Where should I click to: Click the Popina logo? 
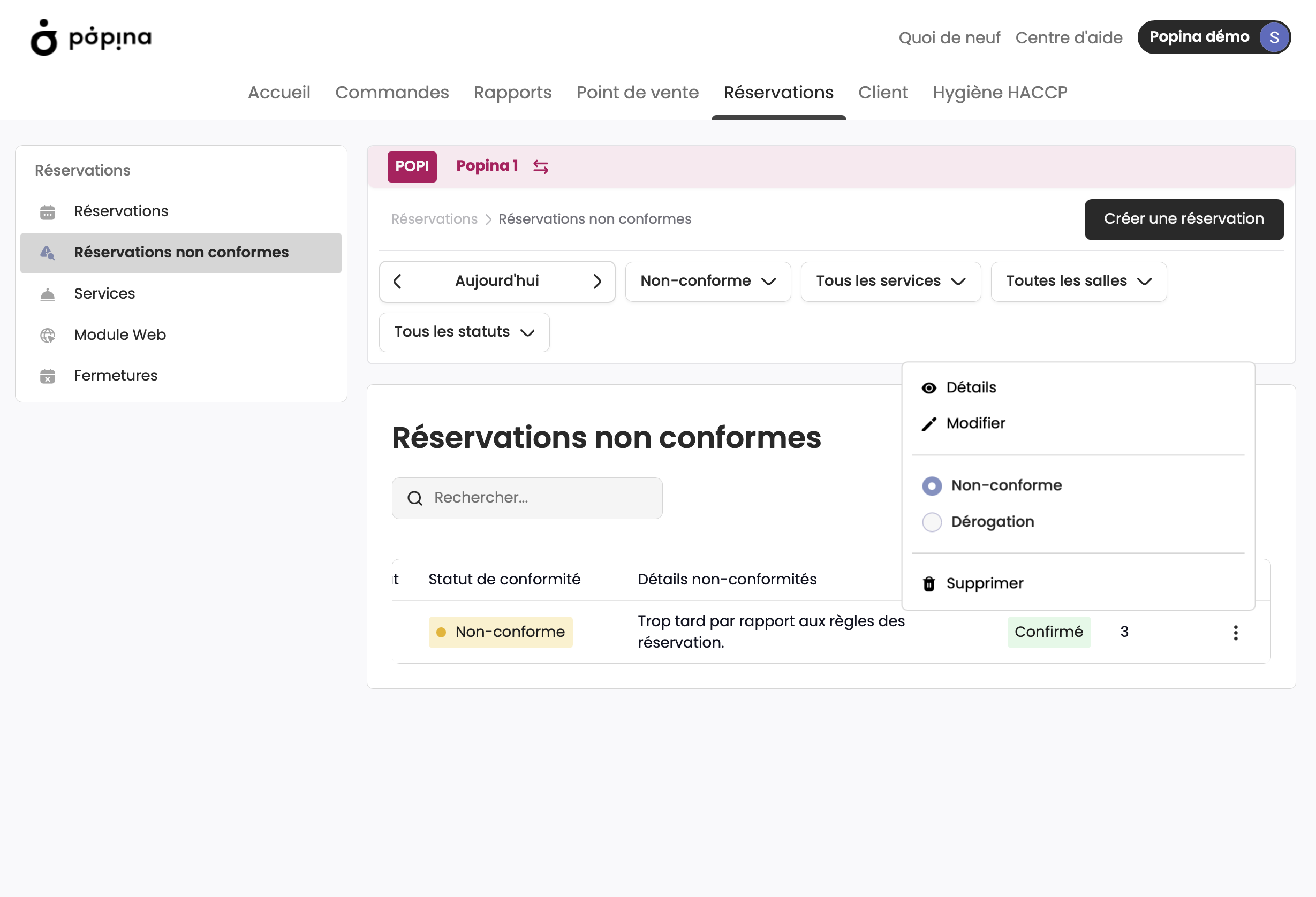pos(91,37)
